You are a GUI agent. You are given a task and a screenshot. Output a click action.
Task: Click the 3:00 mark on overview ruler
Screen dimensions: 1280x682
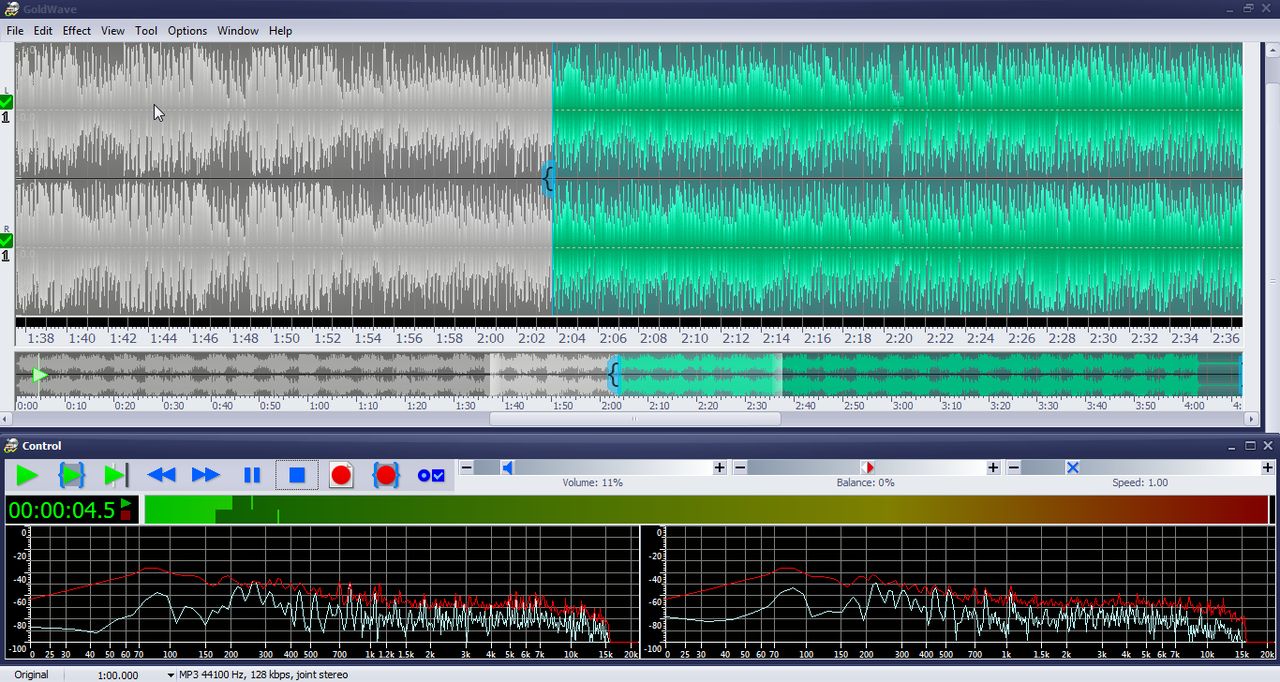(903, 406)
